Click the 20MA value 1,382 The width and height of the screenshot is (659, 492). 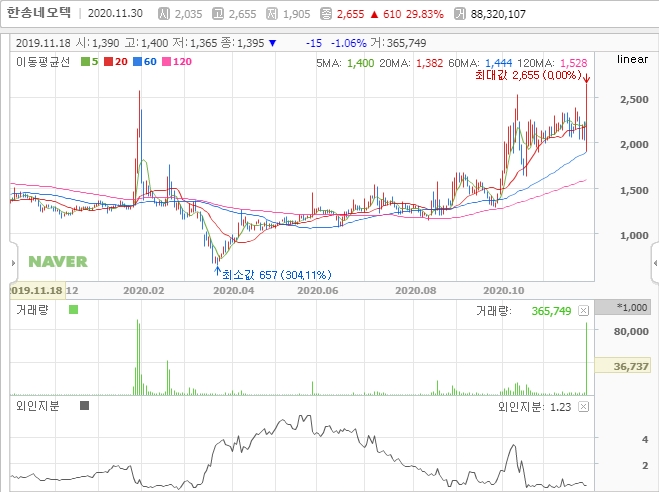click(430, 63)
